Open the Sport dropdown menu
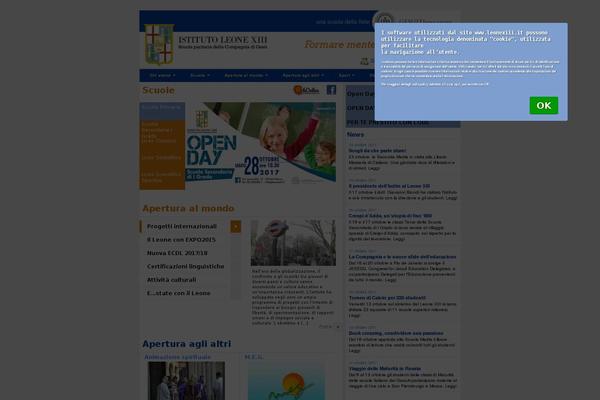This screenshot has height=400, width=600. pyautogui.click(x=346, y=75)
